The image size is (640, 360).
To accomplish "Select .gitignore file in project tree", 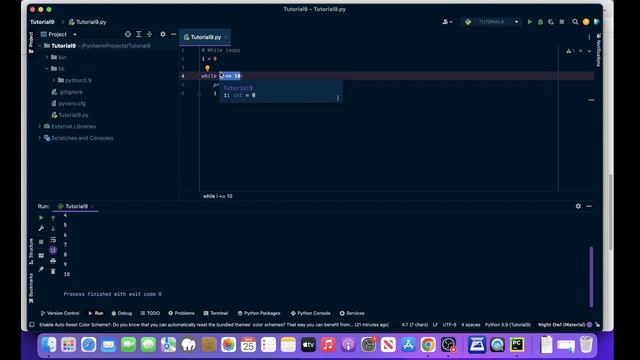I will [67, 92].
